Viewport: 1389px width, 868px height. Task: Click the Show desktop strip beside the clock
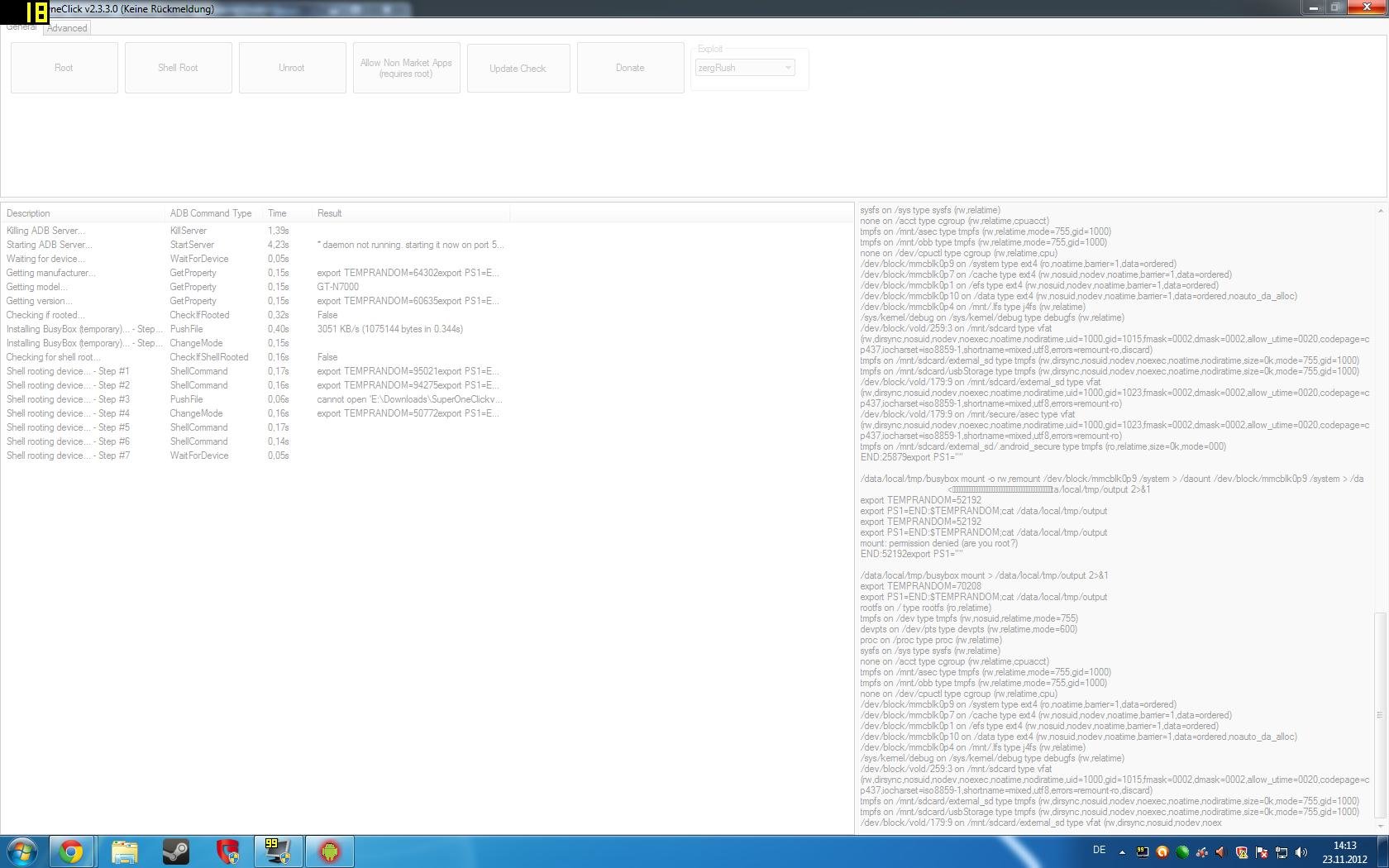coord(1382,851)
